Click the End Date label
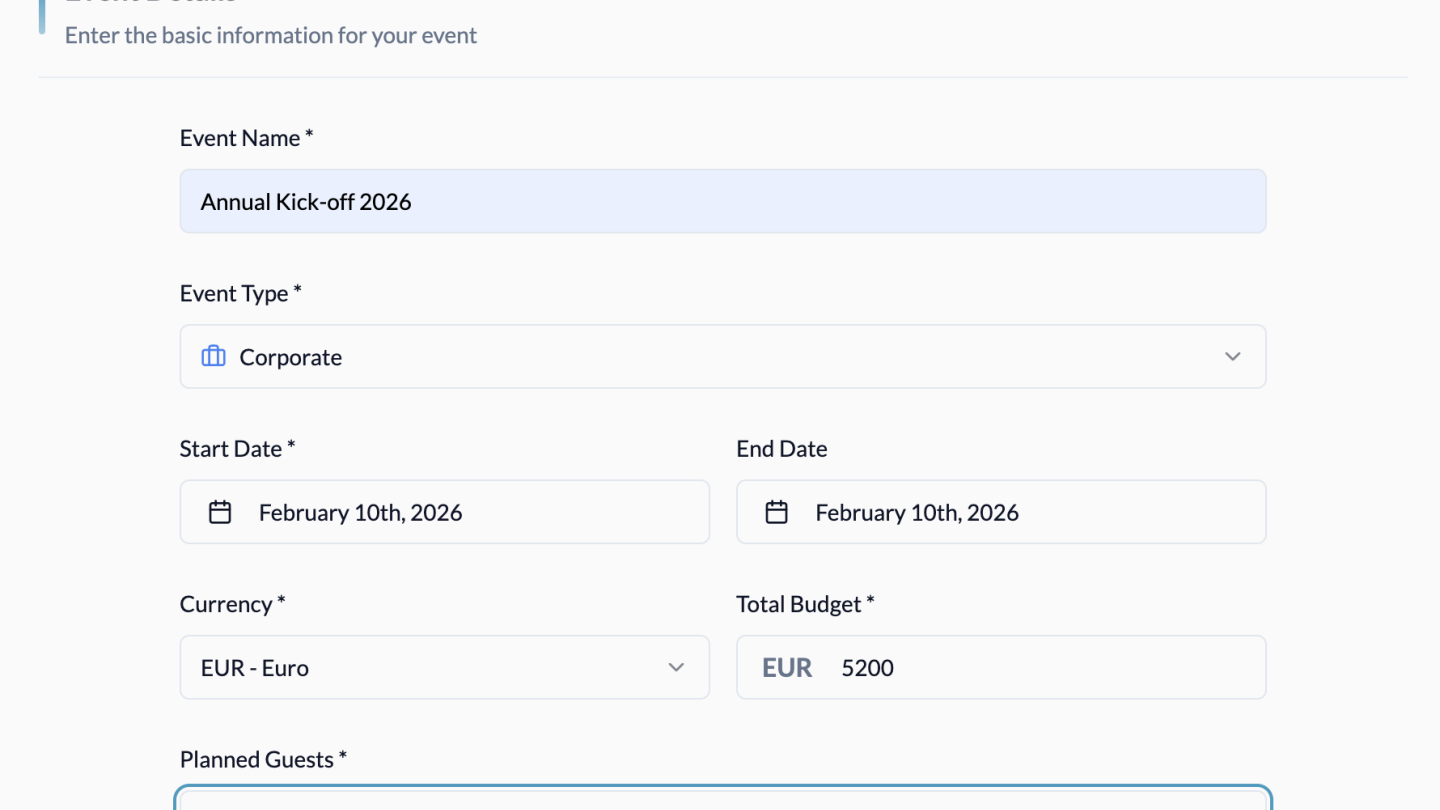This screenshot has height=810, width=1440. (781, 449)
